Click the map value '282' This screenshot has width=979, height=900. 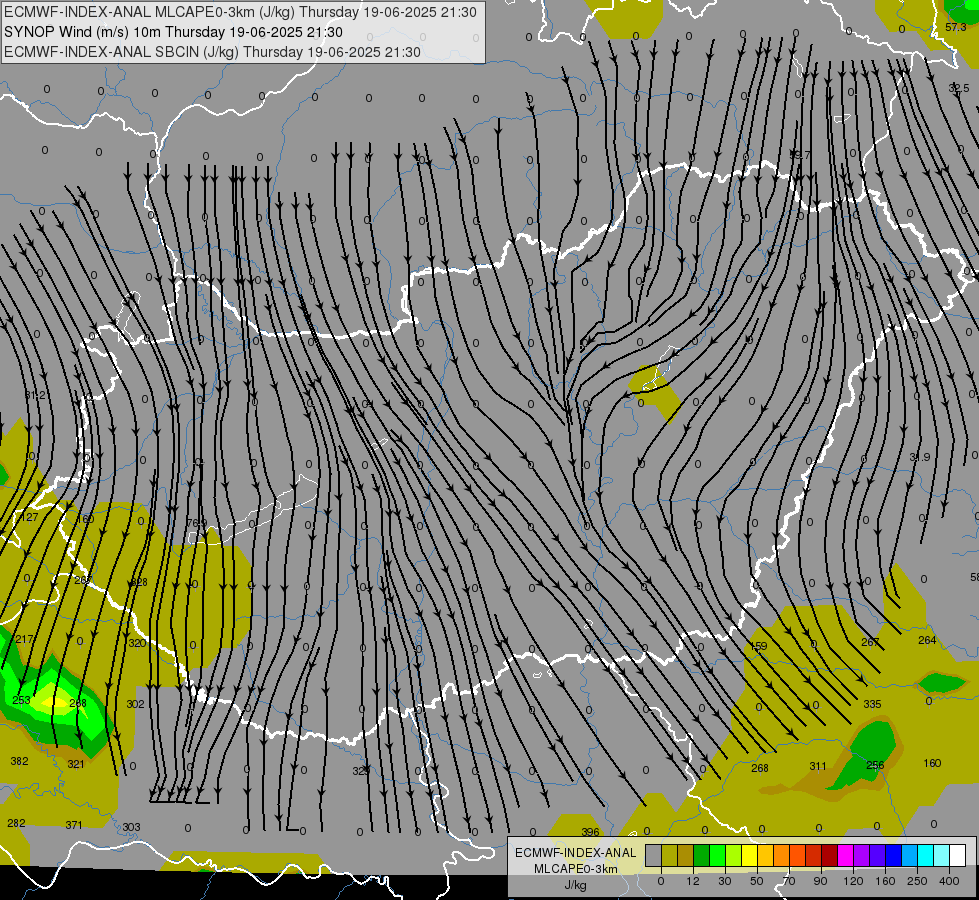16,823
